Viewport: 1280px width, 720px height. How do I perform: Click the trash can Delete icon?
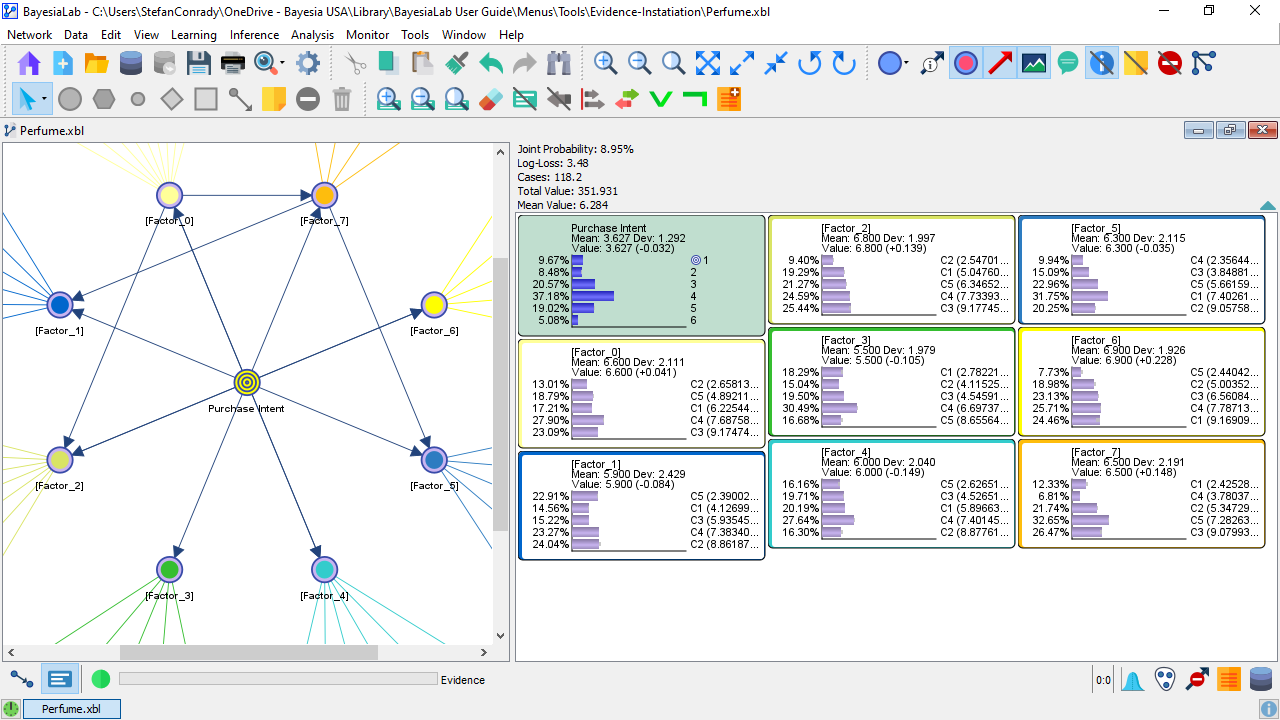coord(342,99)
